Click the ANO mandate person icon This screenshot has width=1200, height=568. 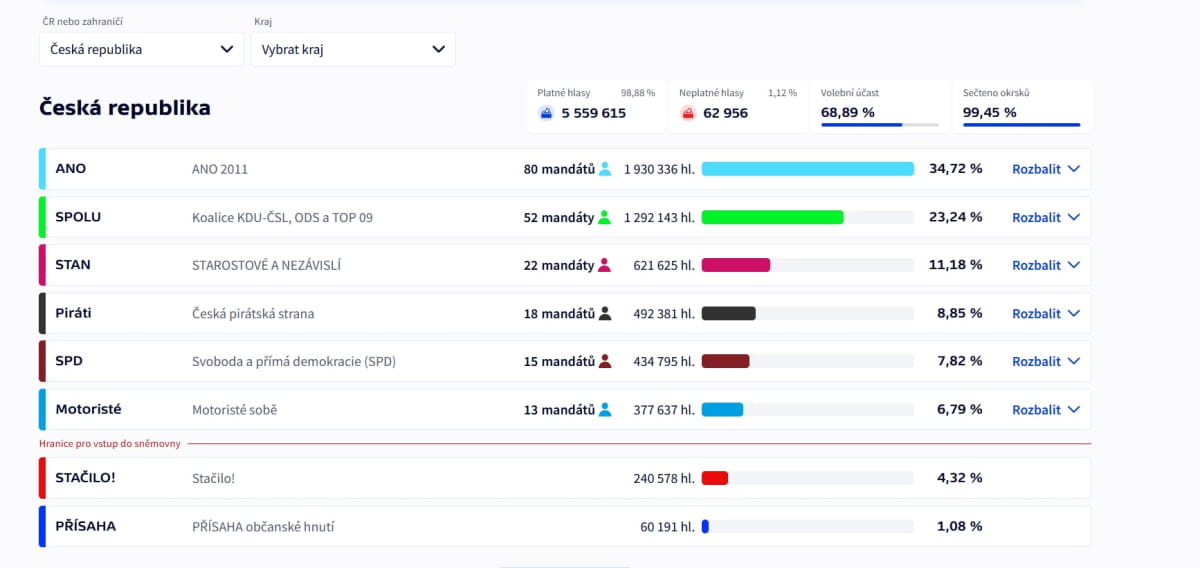pos(605,169)
